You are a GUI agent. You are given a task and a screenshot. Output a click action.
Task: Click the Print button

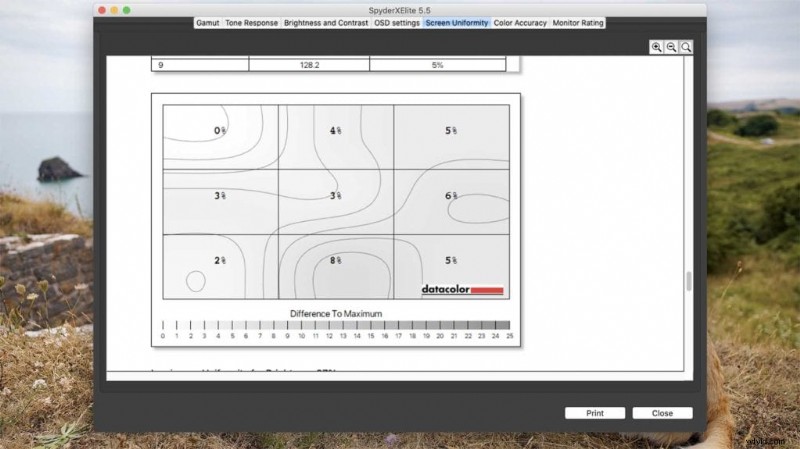[595, 413]
